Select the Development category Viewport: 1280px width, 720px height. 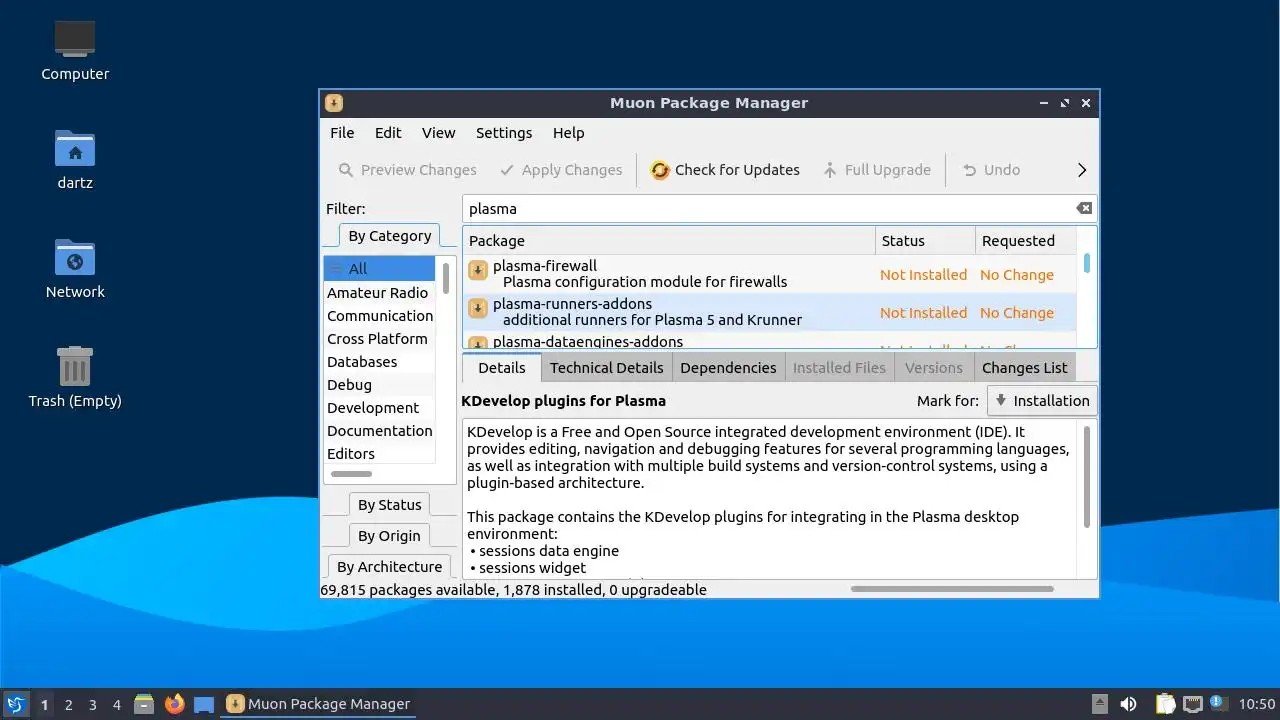[379, 408]
